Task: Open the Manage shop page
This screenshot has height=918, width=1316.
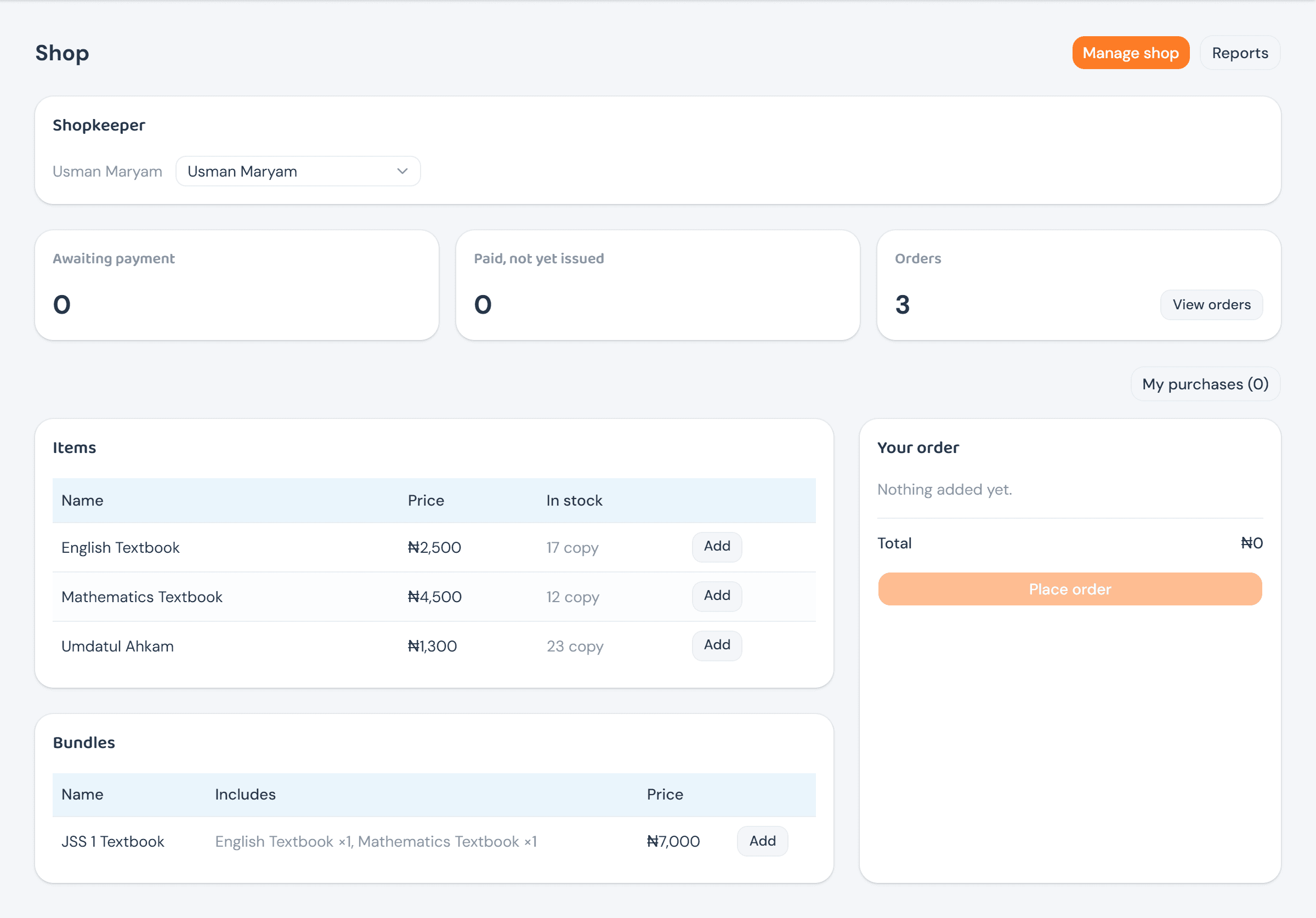Action: 1130,53
